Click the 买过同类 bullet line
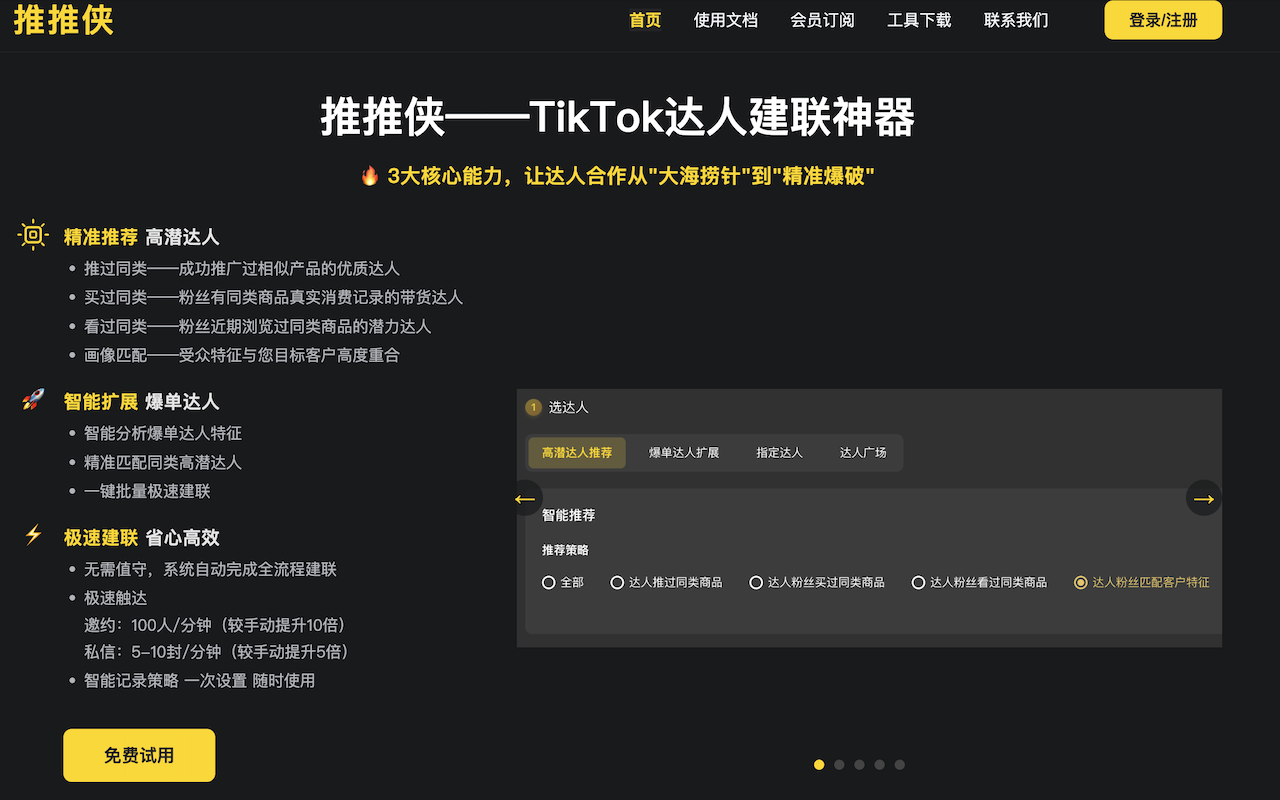This screenshot has width=1280, height=800. pyautogui.click(x=273, y=298)
